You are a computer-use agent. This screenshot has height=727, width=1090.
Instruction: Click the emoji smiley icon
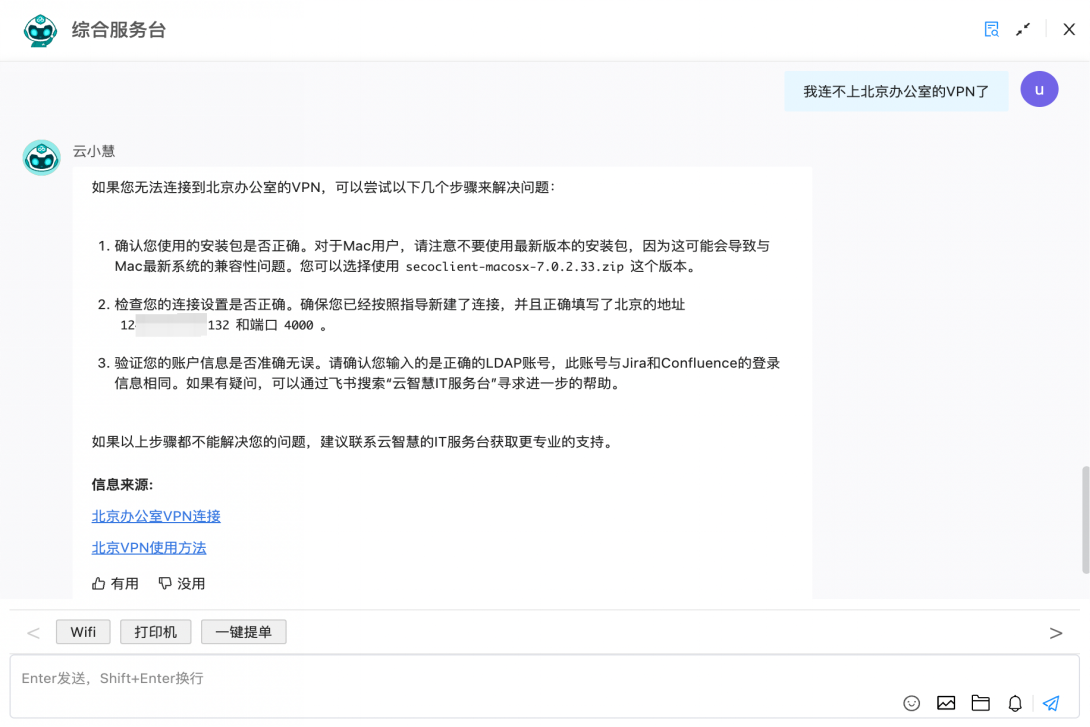[911, 703]
